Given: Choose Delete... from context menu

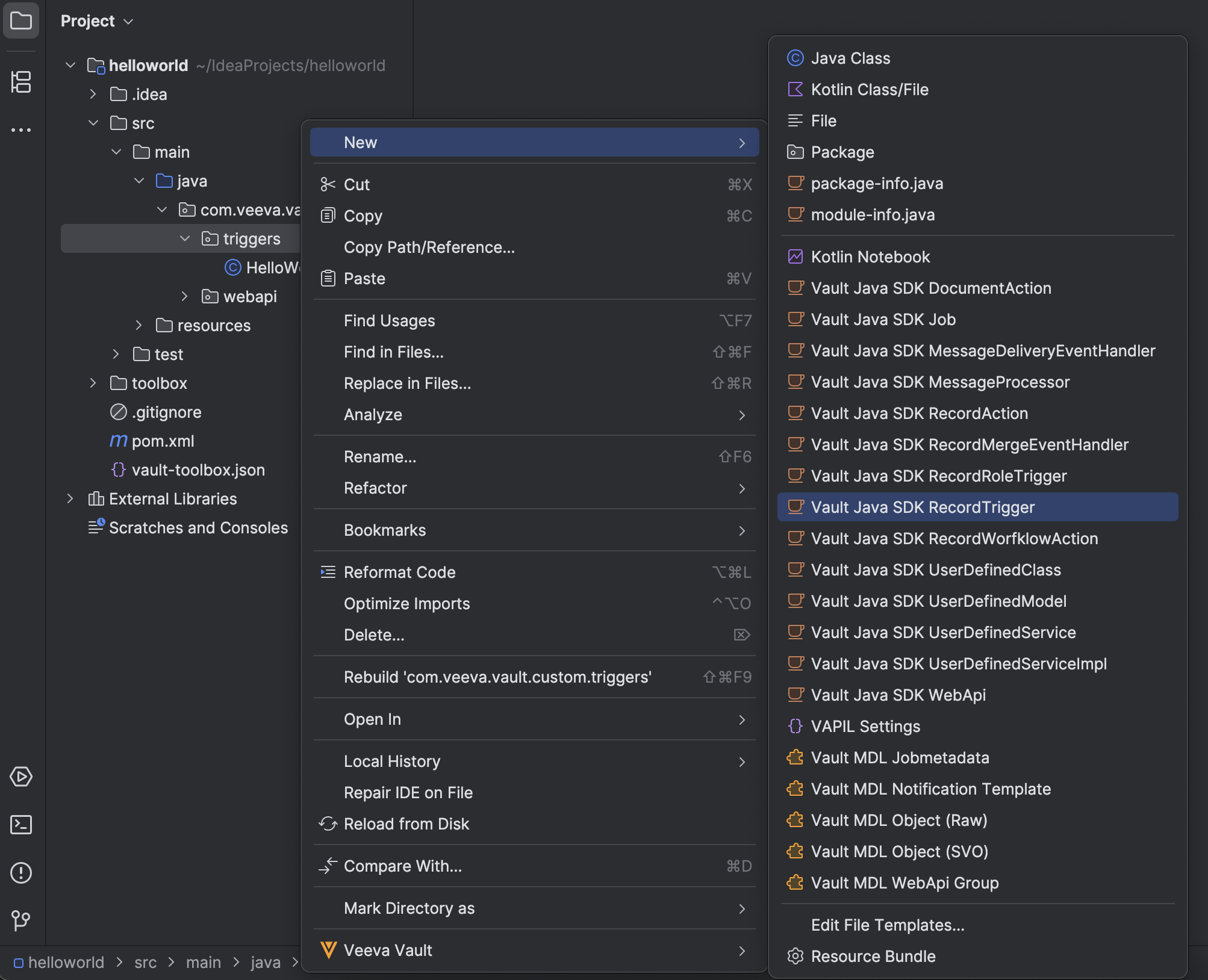Looking at the screenshot, I should coord(534,634).
